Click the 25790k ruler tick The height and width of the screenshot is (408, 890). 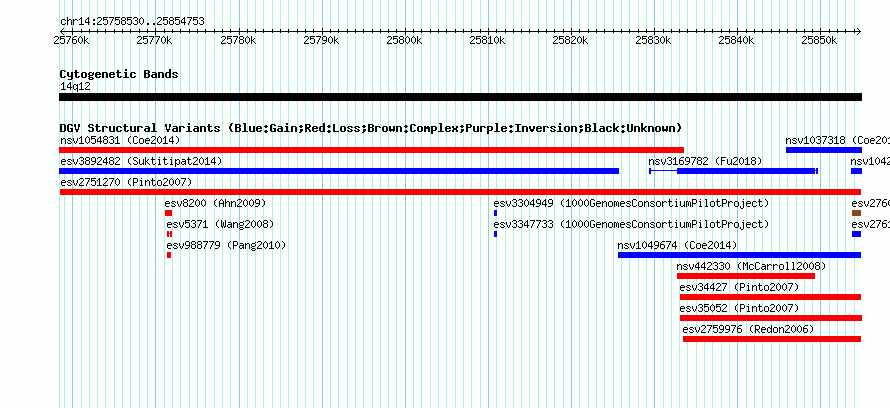click(321, 40)
